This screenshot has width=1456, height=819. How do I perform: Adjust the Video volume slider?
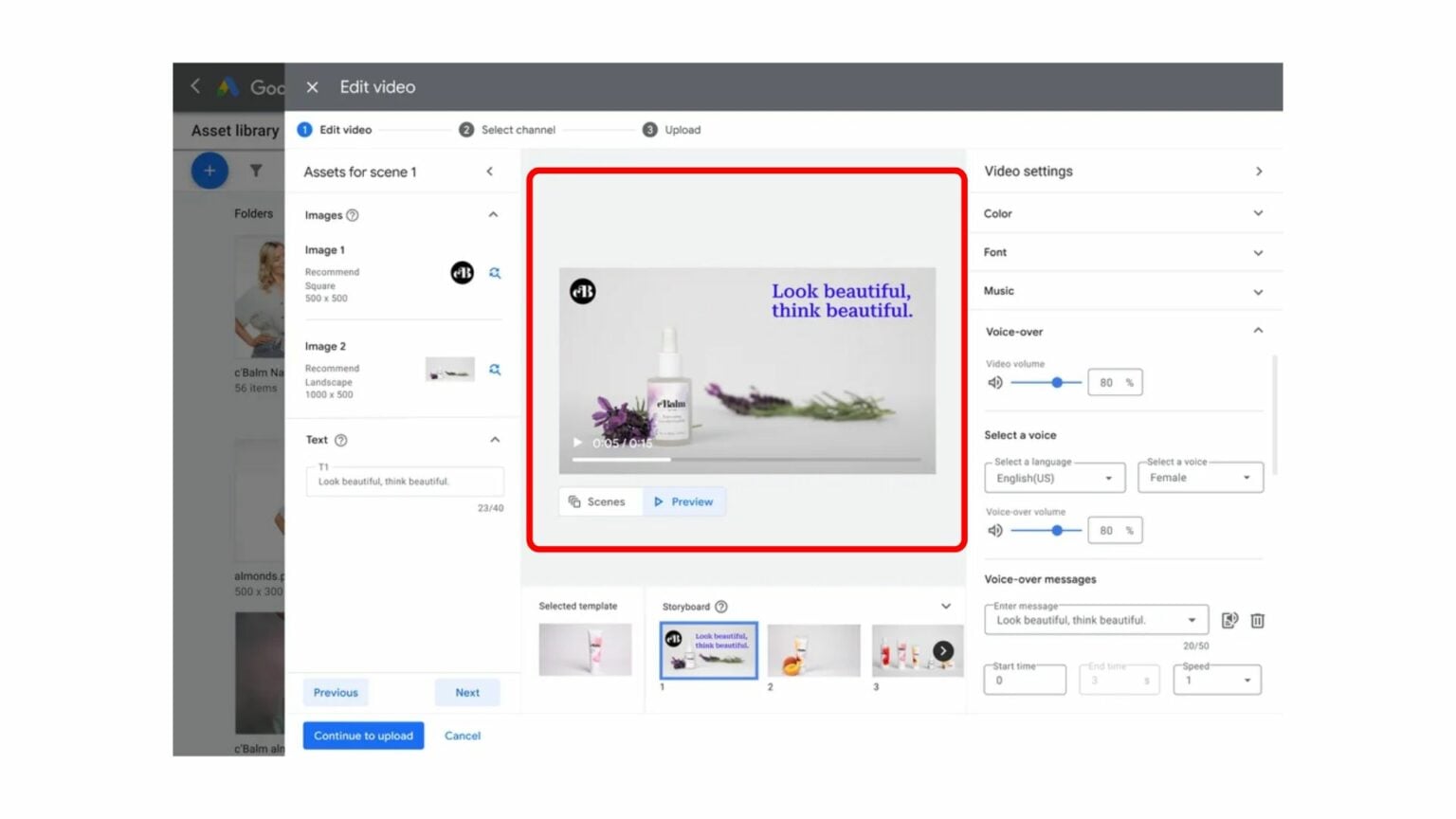(1055, 382)
